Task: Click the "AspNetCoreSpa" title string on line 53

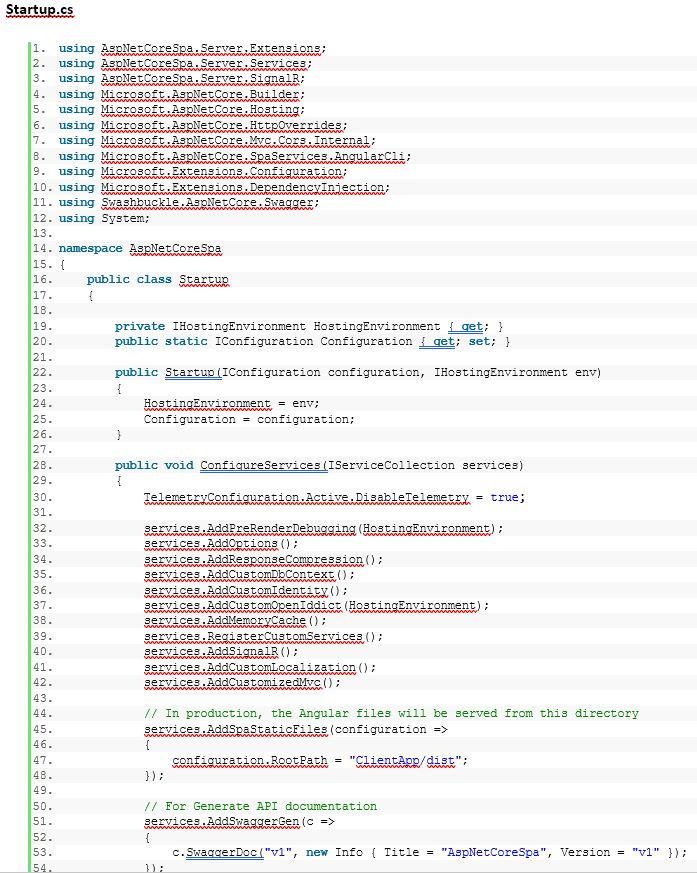Action: [493, 852]
